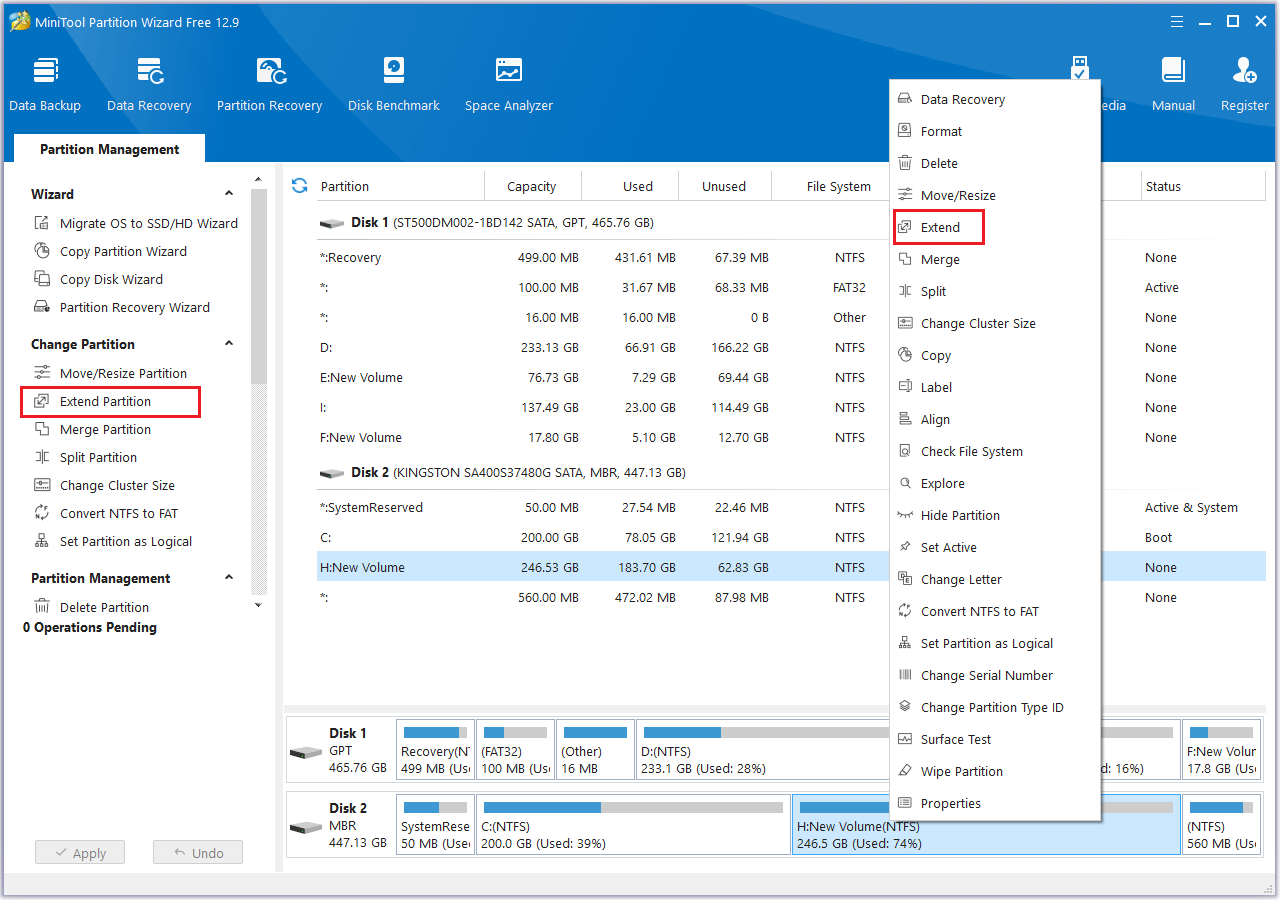Sort by the Capacity column header

click(x=532, y=186)
